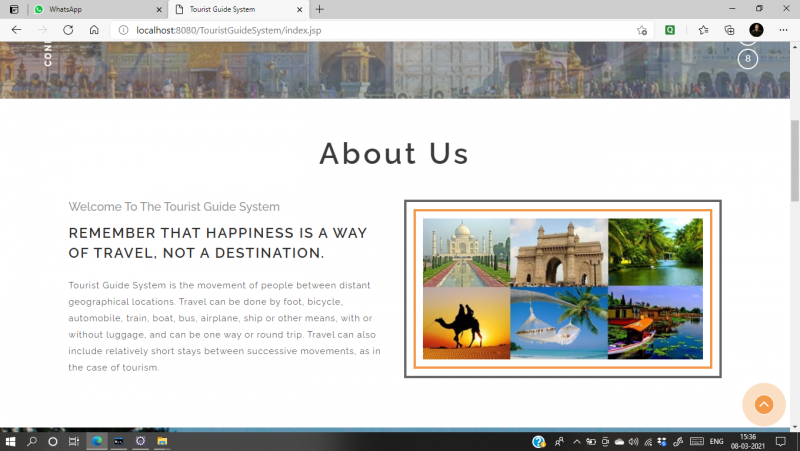Click the 'REMEMBER THAT HAPPINESS' headline

[x=218, y=243]
